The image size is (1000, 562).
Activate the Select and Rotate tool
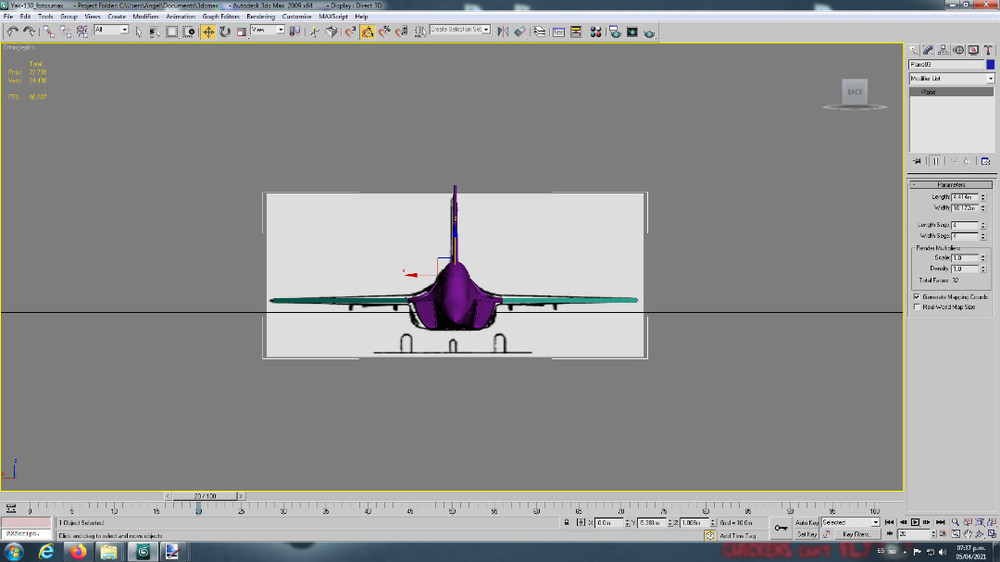tap(225, 31)
